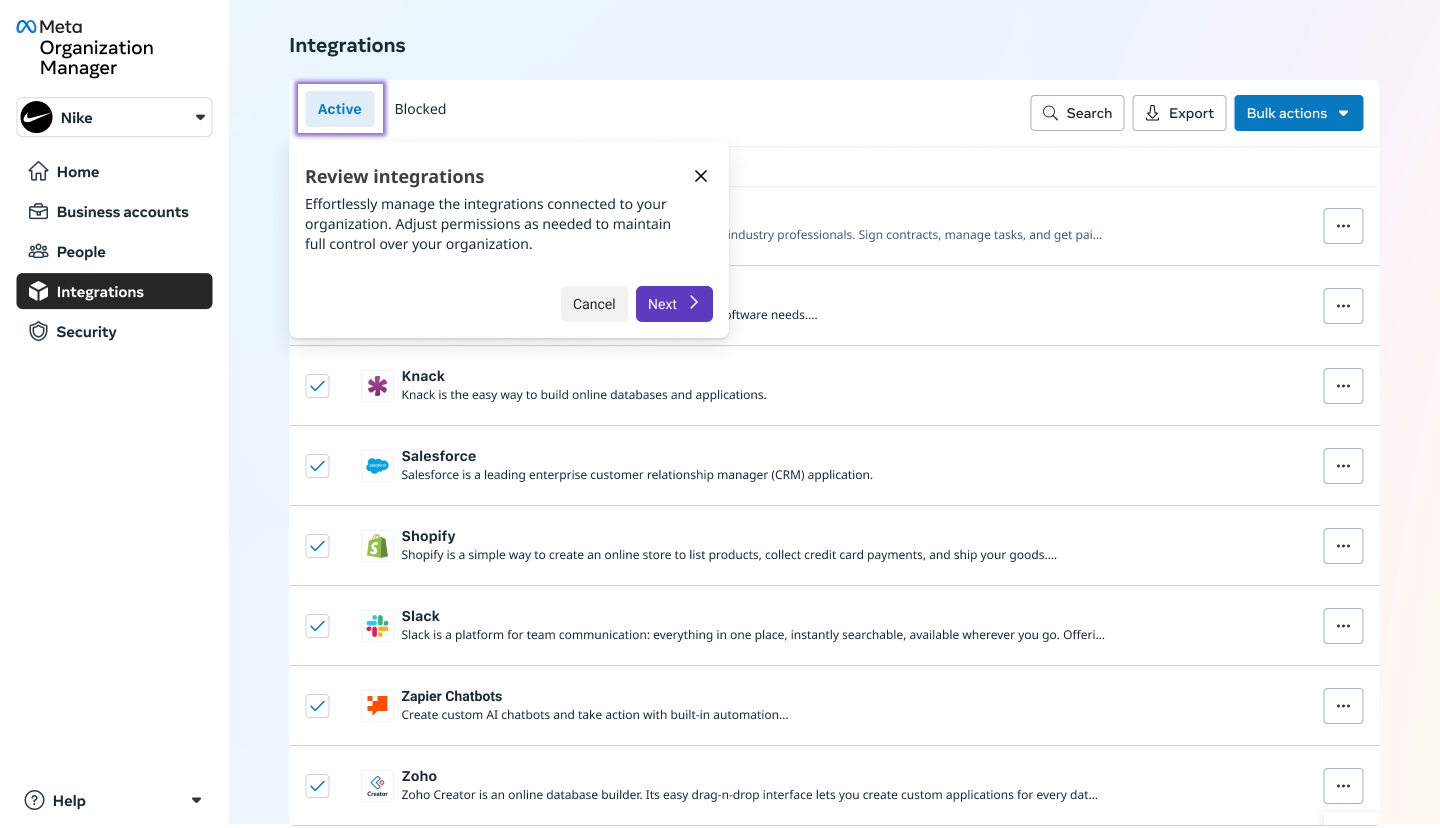
Task: Close the Review integrations popup
Action: pyautogui.click(x=701, y=176)
